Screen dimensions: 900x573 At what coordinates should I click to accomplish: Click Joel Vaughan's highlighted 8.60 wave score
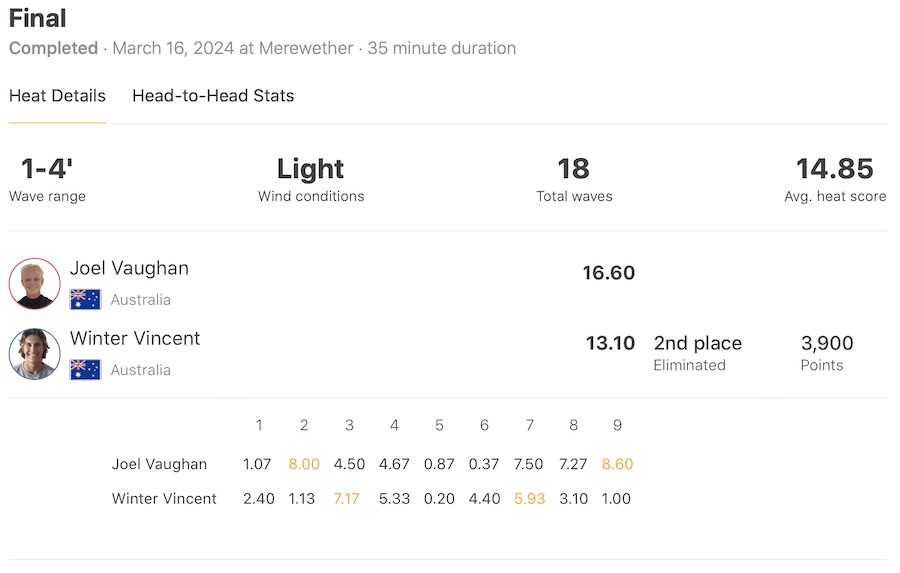click(x=616, y=464)
